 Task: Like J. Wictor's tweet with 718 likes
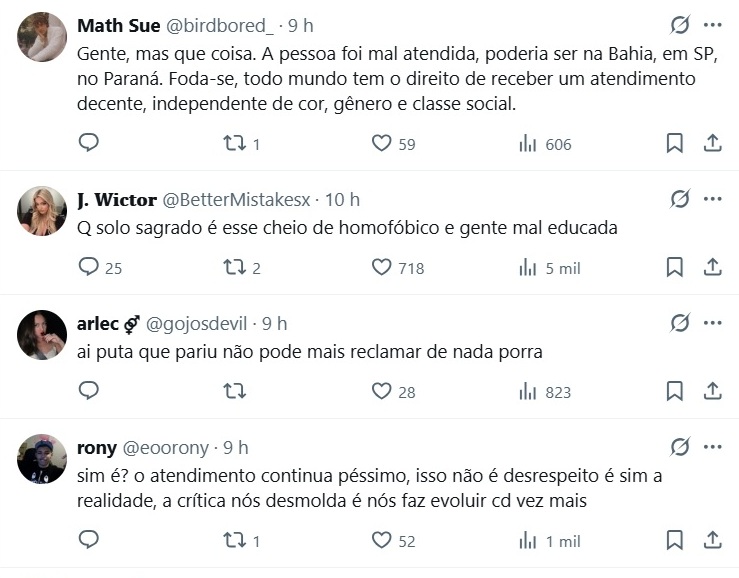pyautogui.click(x=381, y=267)
